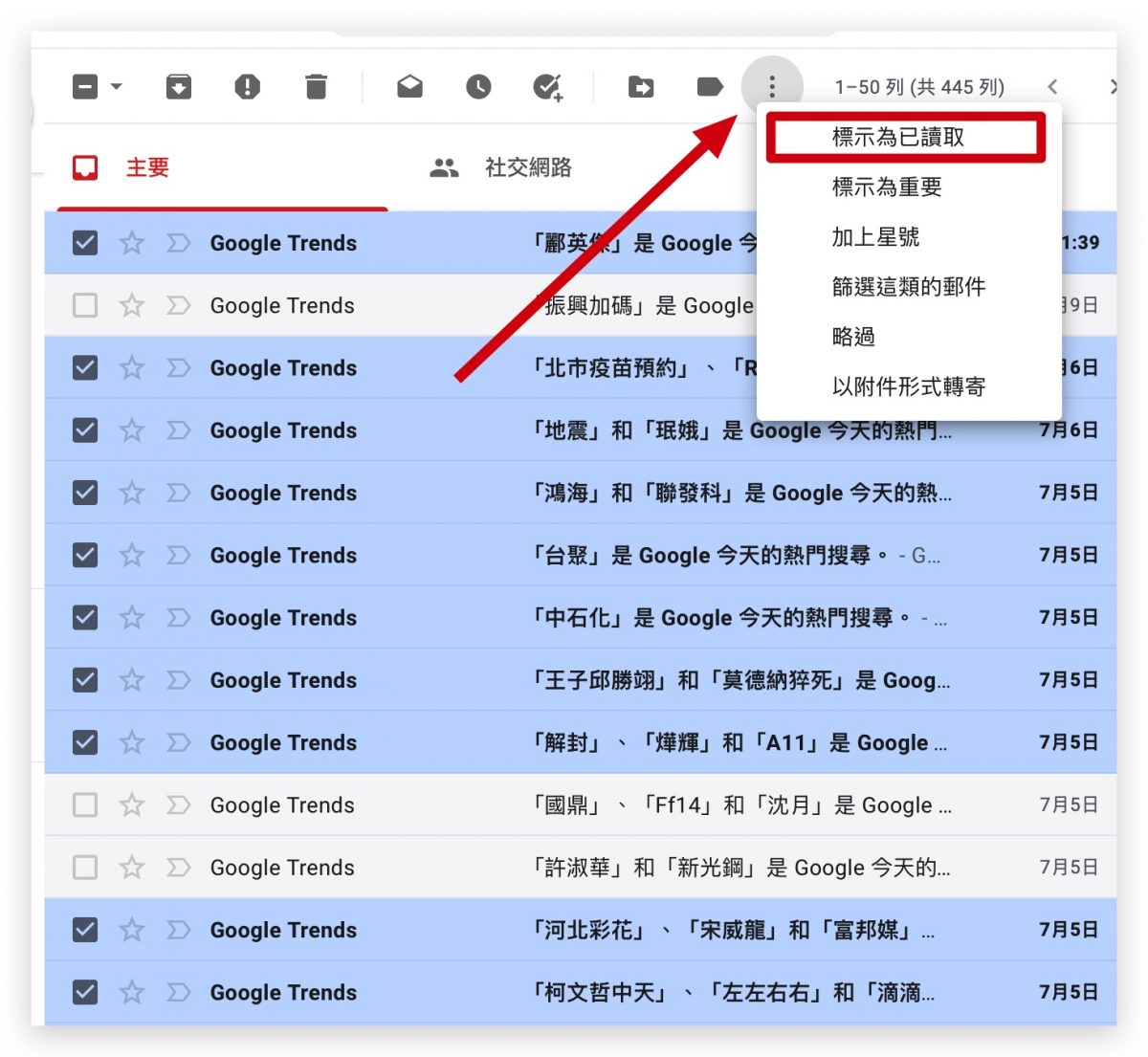Star the 「許淑華」 email
1148x1057 pixels.
(x=132, y=868)
